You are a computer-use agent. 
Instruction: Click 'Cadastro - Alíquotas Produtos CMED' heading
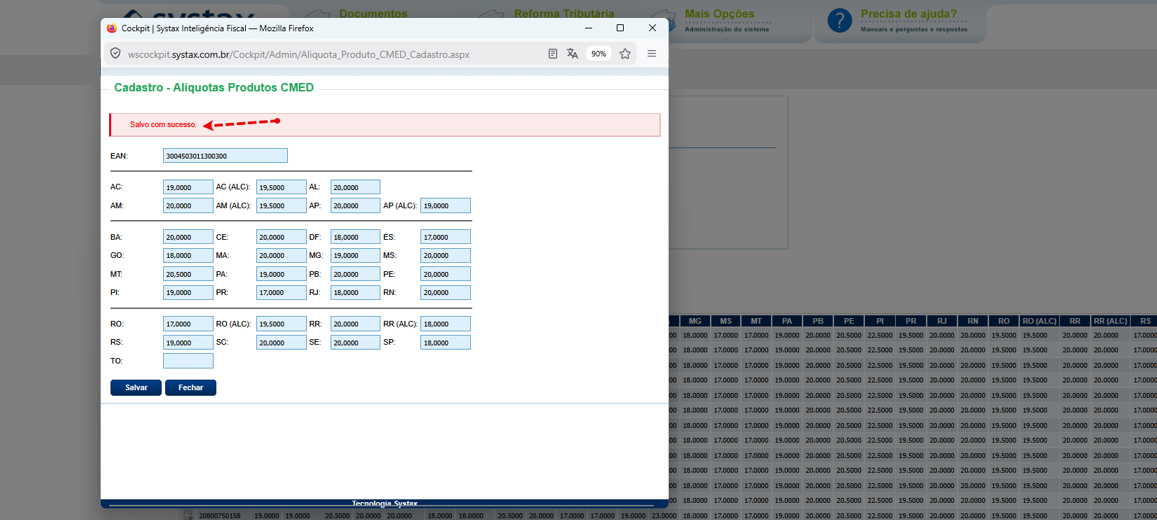(214, 88)
